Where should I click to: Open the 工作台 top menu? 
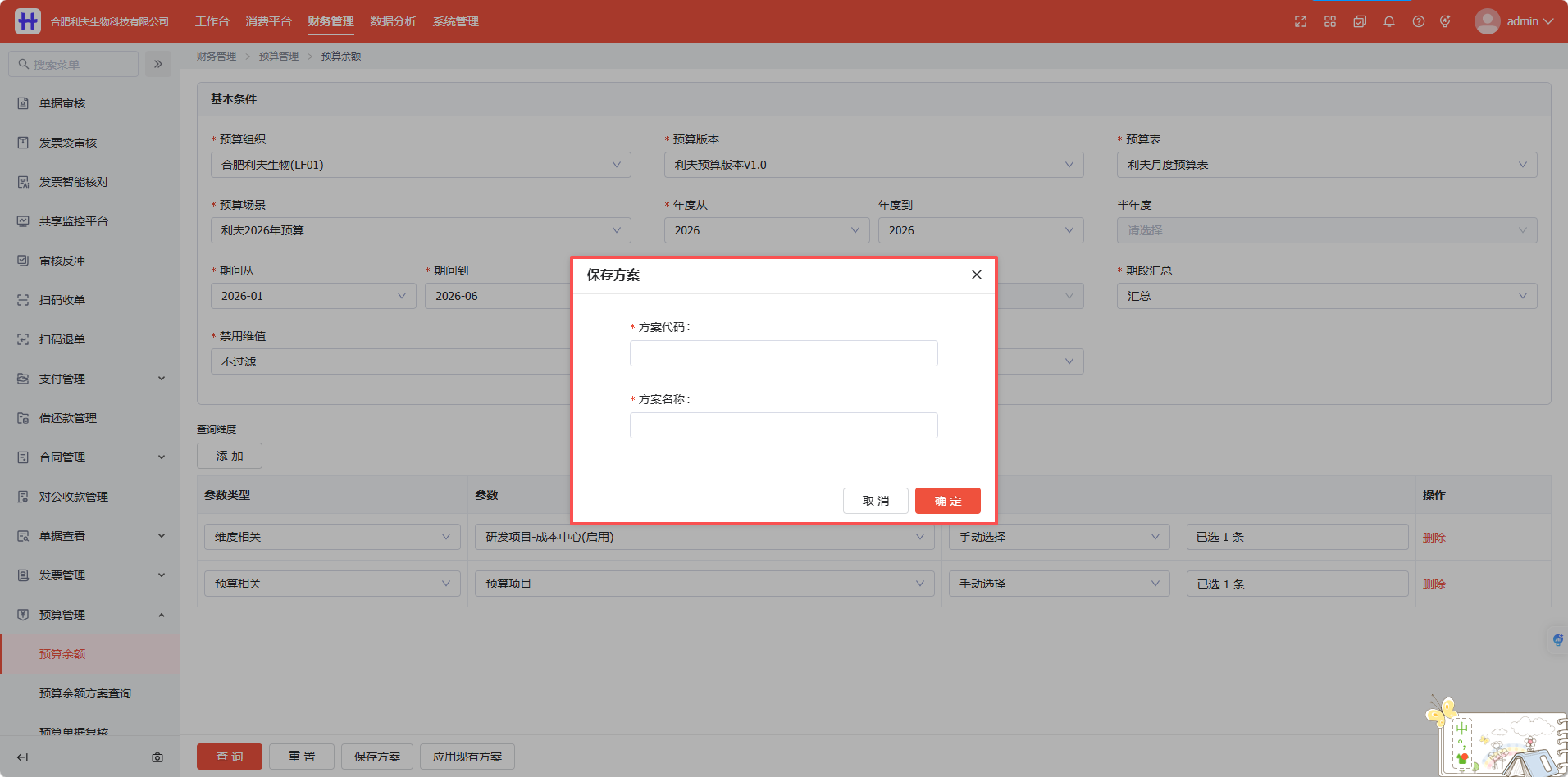(212, 21)
